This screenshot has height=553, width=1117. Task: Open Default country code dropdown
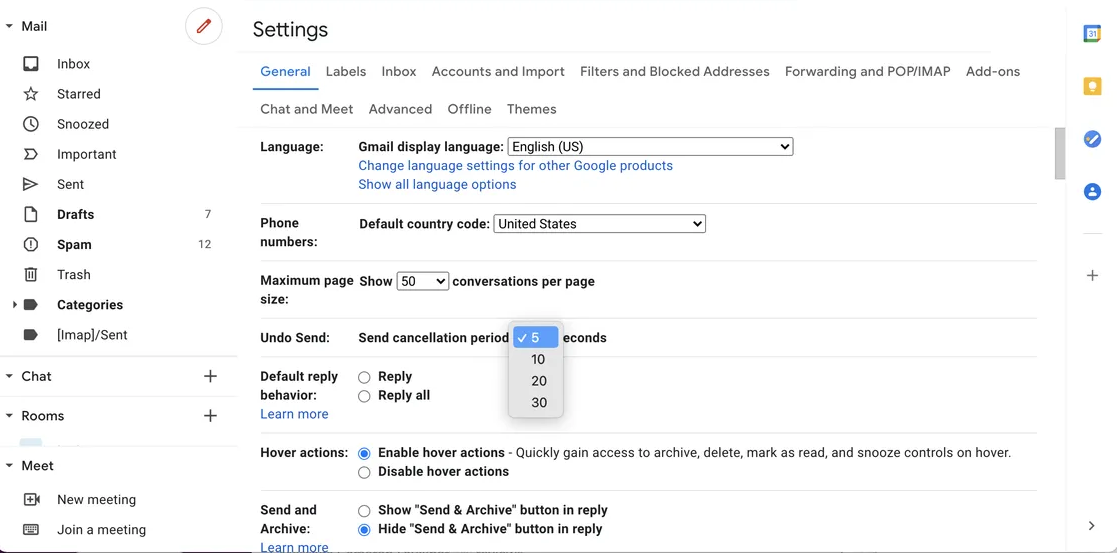pos(599,224)
